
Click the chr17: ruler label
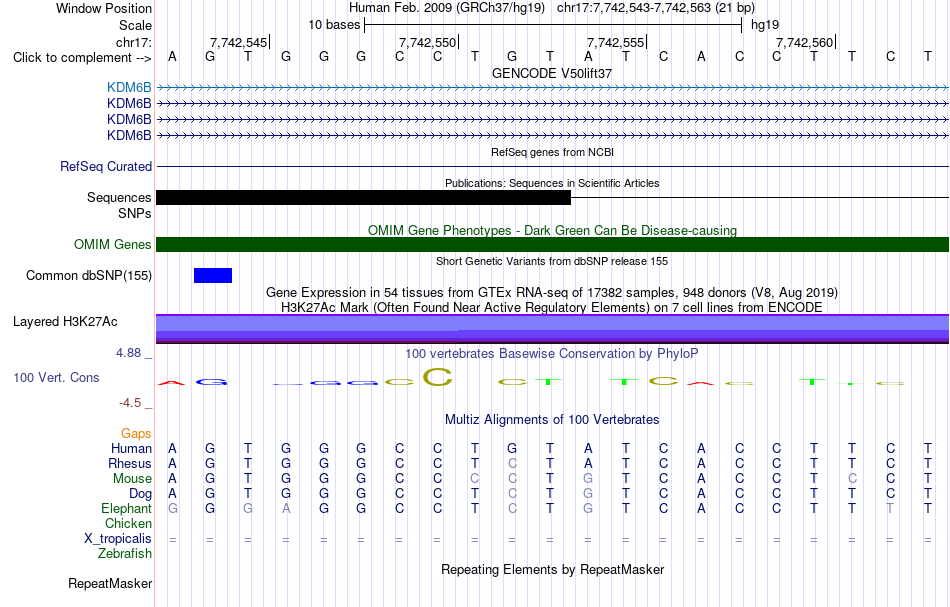click(134, 42)
